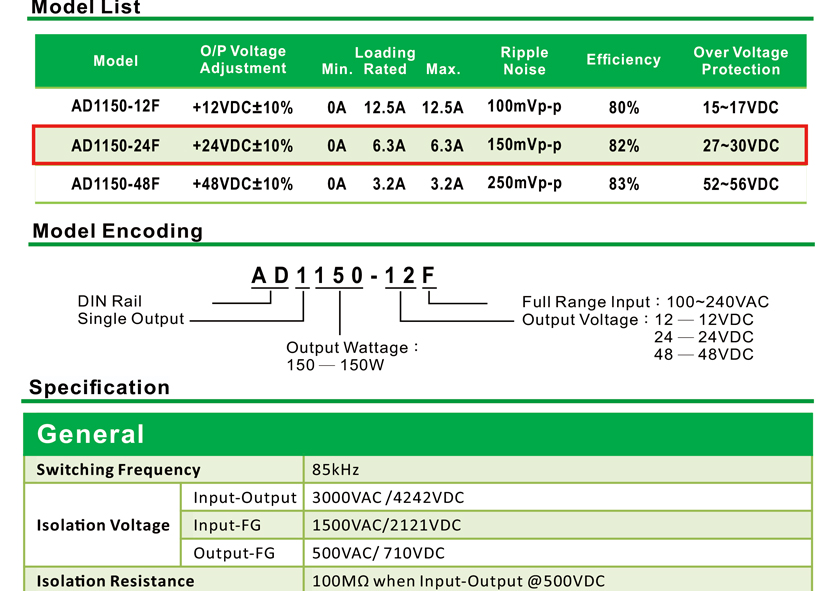Click the DIN Rail label

pyautogui.click(x=110, y=301)
